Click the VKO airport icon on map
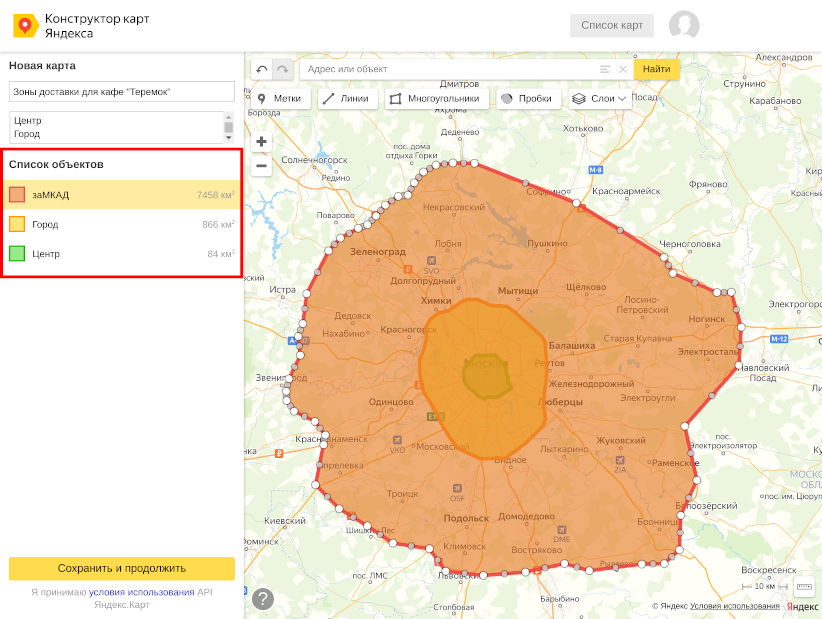822x619 pixels. pyautogui.click(x=397, y=440)
